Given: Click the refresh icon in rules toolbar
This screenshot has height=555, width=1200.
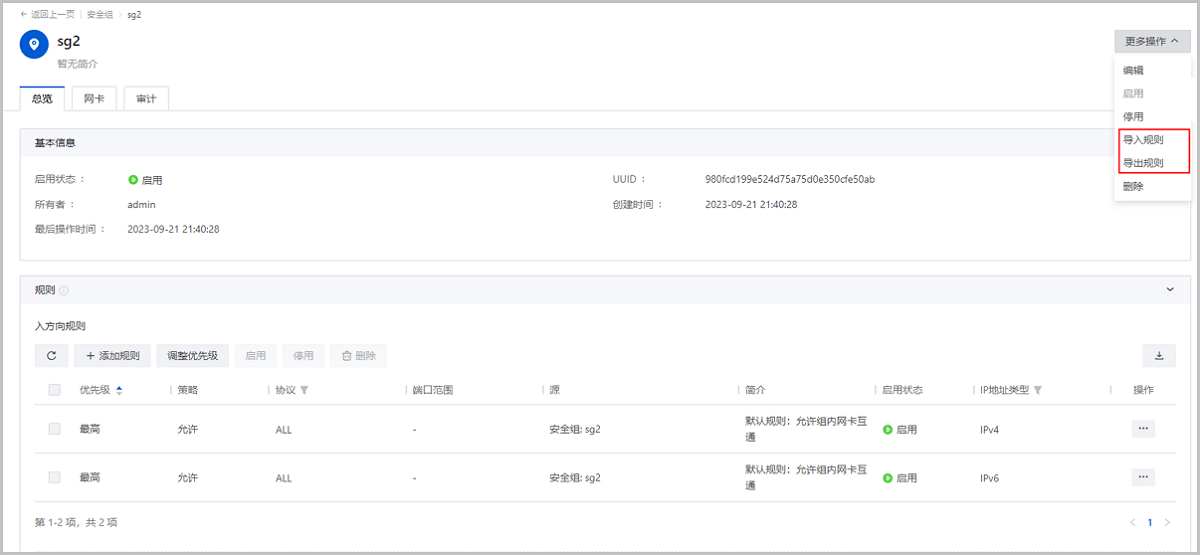Looking at the screenshot, I should tap(51, 356).
